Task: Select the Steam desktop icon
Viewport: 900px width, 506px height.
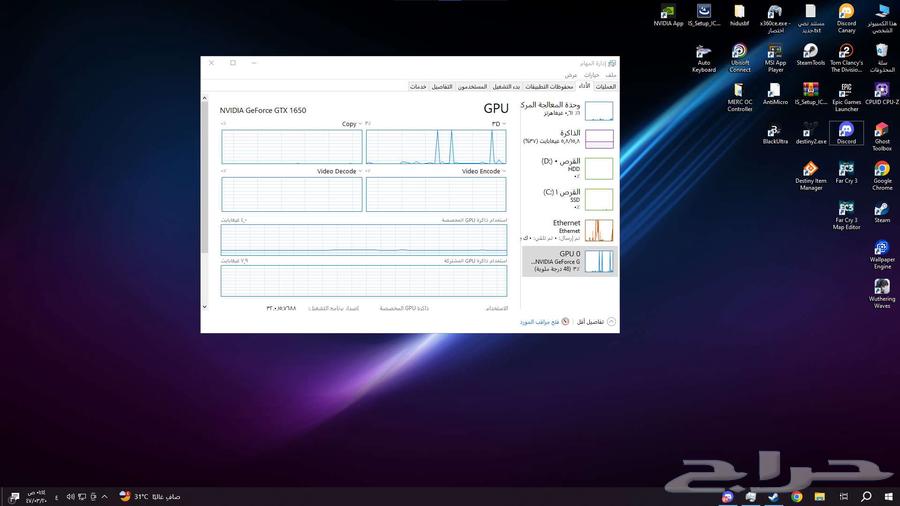Action: click(882, 212)
